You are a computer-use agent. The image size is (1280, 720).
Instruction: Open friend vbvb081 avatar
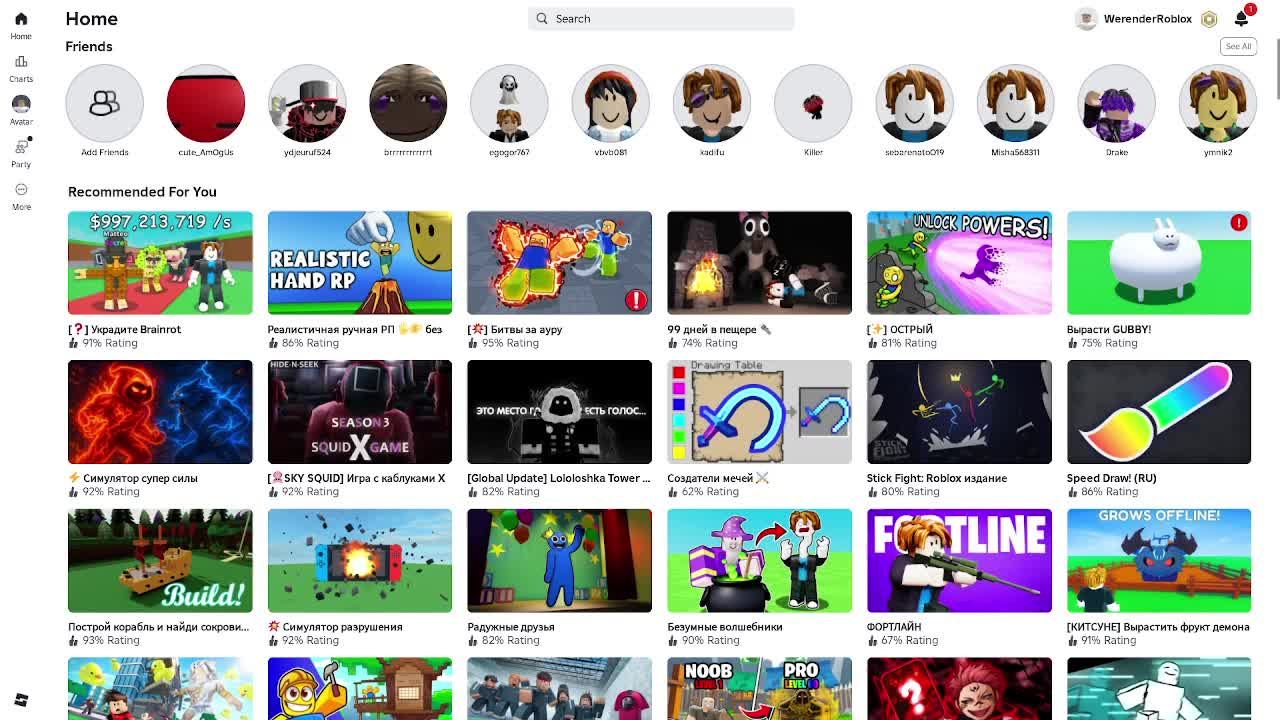[610, 103]
